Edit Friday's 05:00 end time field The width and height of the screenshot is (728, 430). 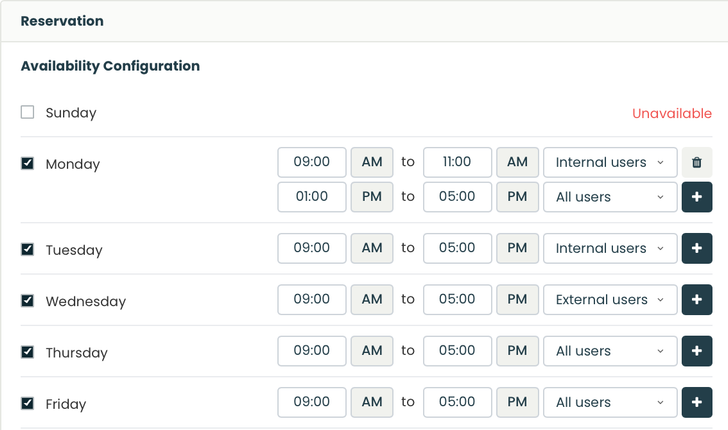(x=457, y=402)
